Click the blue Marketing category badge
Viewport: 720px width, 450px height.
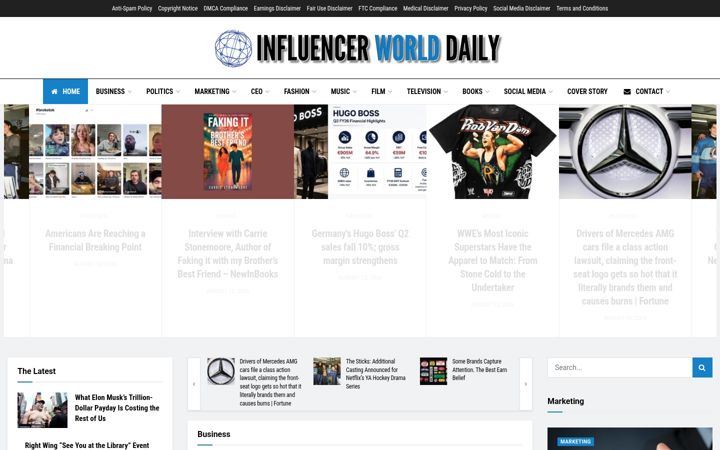[x=575, y=441]
